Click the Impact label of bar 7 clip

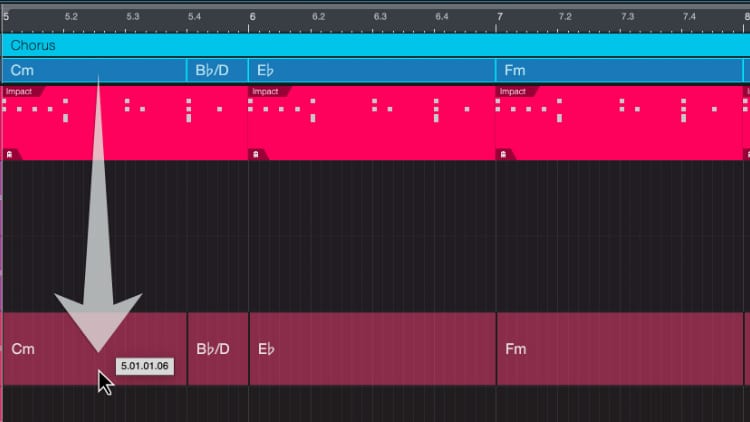tap(512, 91)
